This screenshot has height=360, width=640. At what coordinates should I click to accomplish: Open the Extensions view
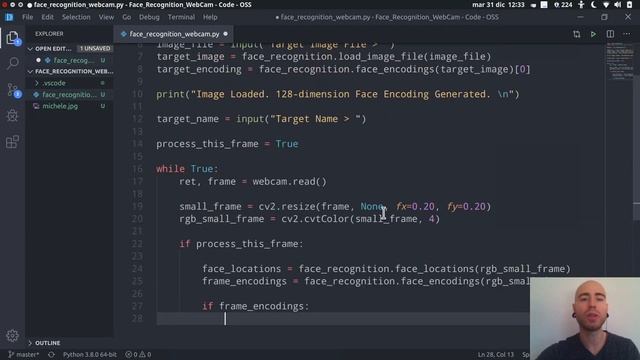12,142
